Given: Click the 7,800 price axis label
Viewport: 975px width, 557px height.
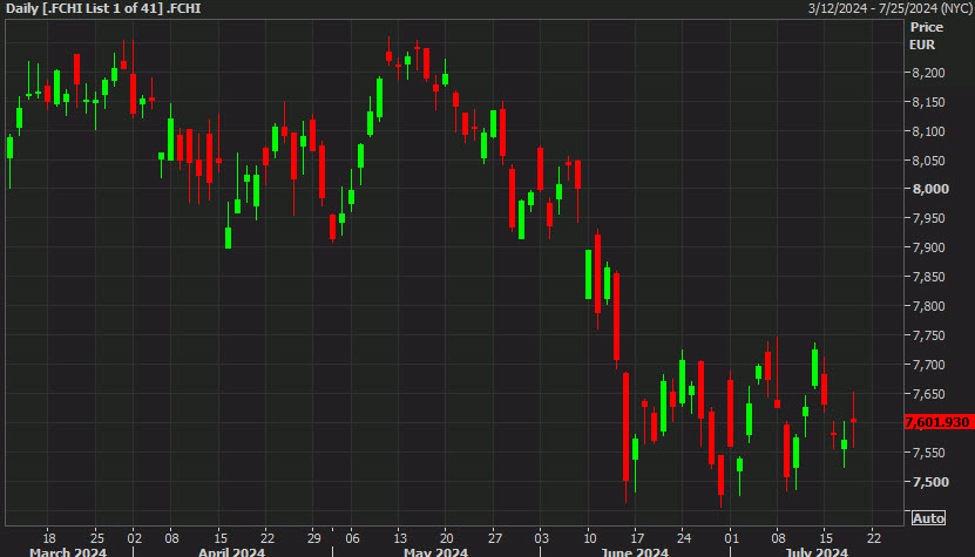Looking at the screenshot, I should pyautogui.click(x=928, y=306).
